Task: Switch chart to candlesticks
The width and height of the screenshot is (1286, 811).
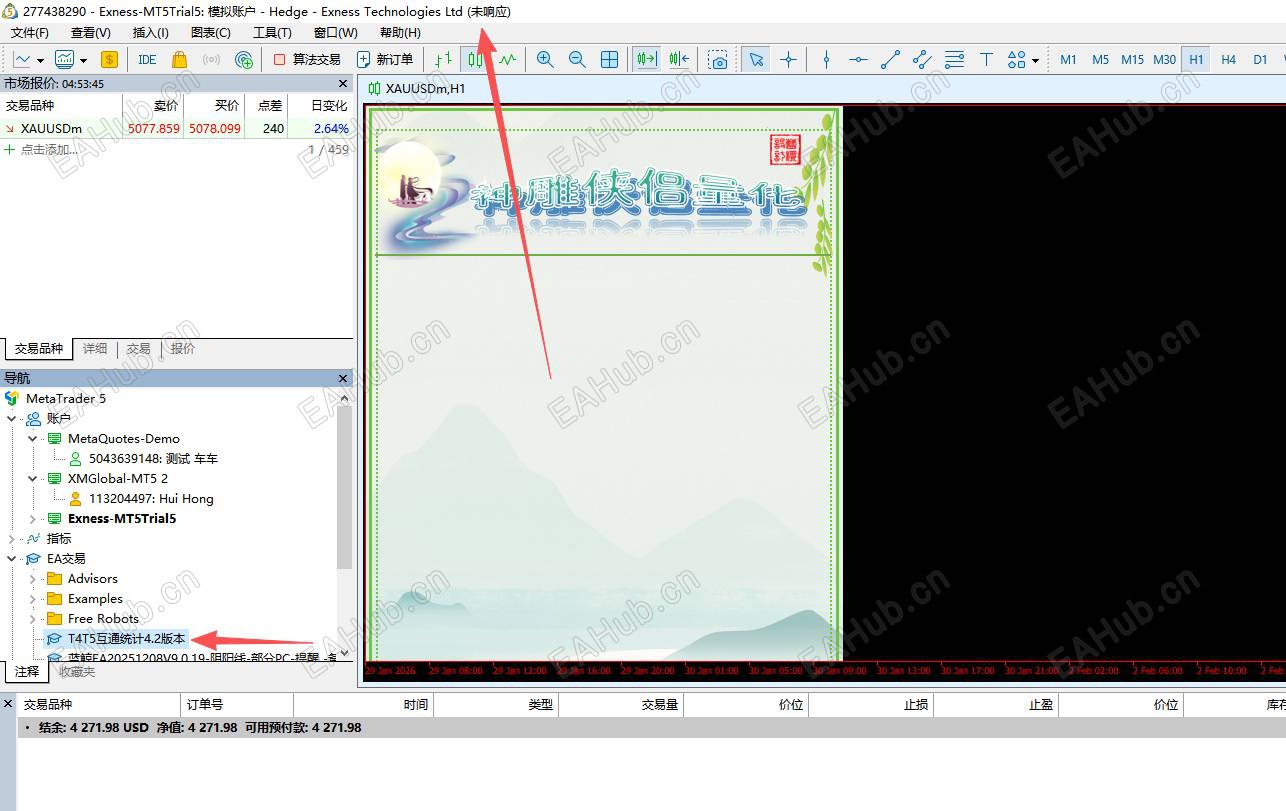Action: 475,59
